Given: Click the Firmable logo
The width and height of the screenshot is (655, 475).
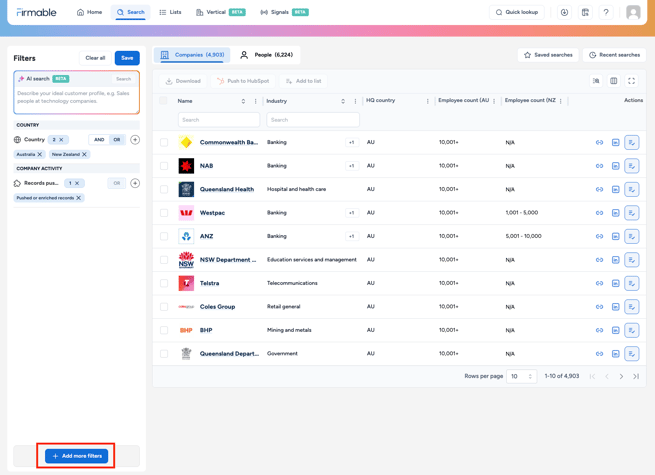Looking at the screenshot, I should 36,12.
